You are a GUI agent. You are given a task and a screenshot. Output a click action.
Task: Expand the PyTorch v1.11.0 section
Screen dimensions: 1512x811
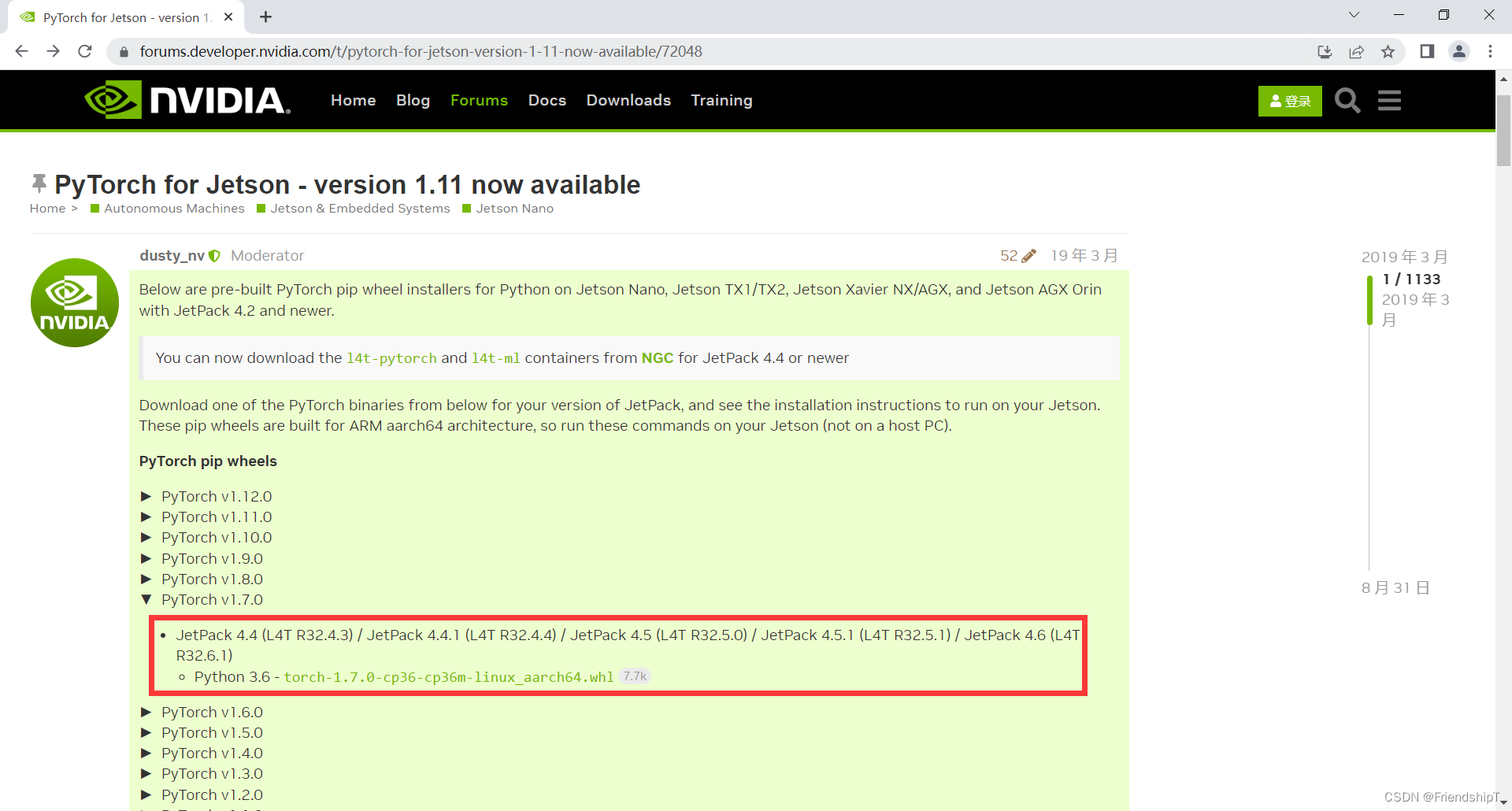[206, 517]
